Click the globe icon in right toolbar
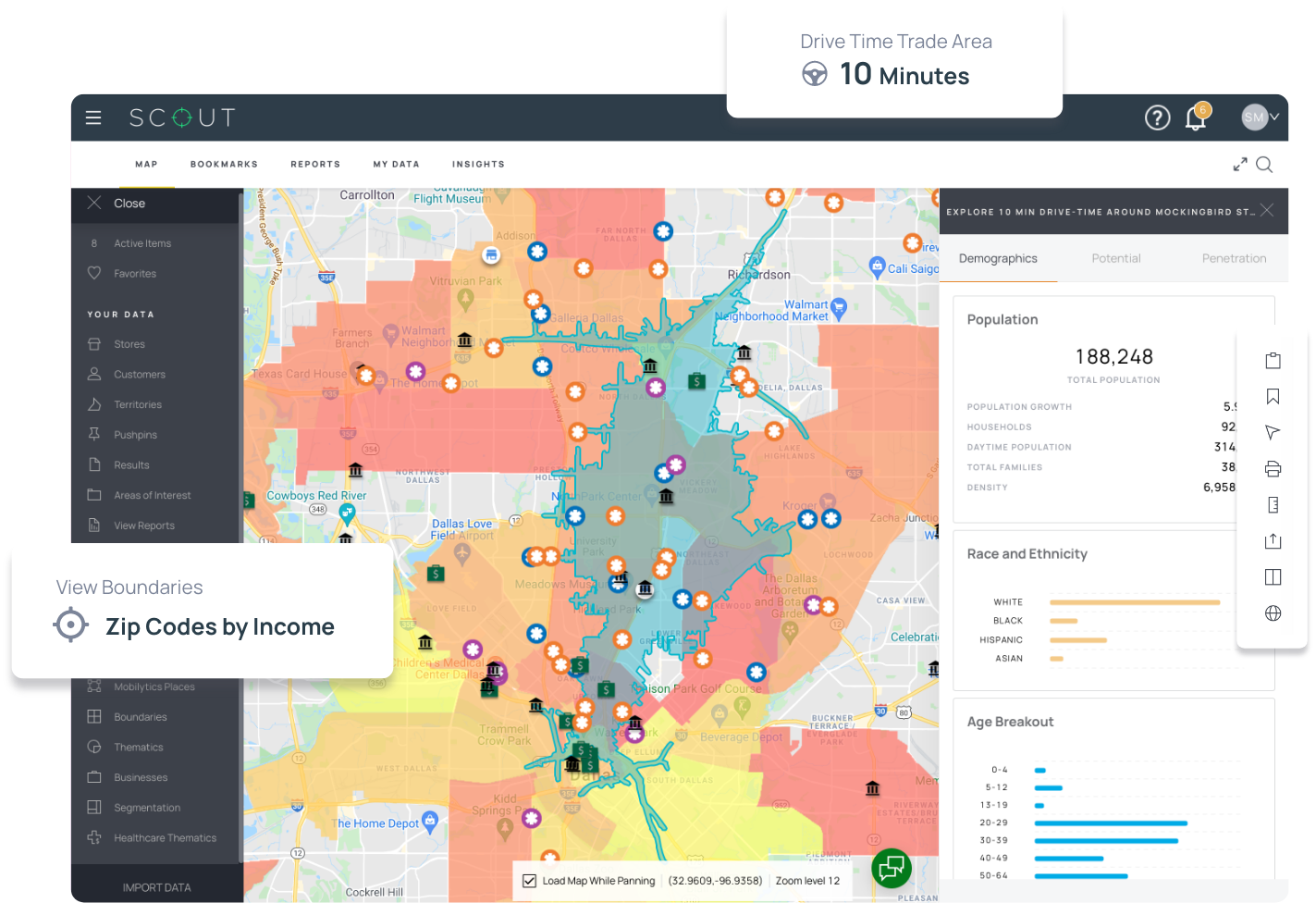The image size is (1316, 903). 1273,613
